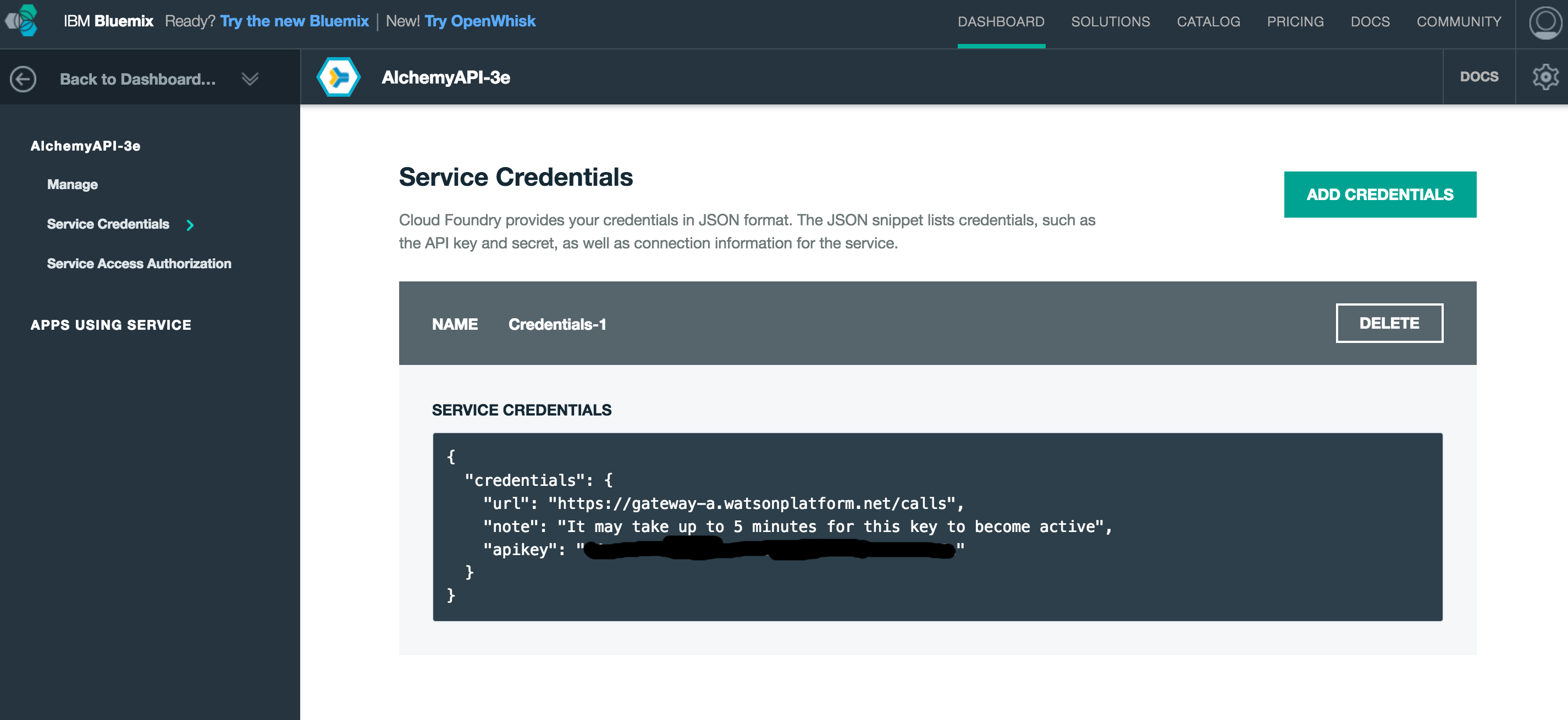Go to the Solutions menu
The width and height of the screenshot is (1568, 720).
pos(1110,22)
